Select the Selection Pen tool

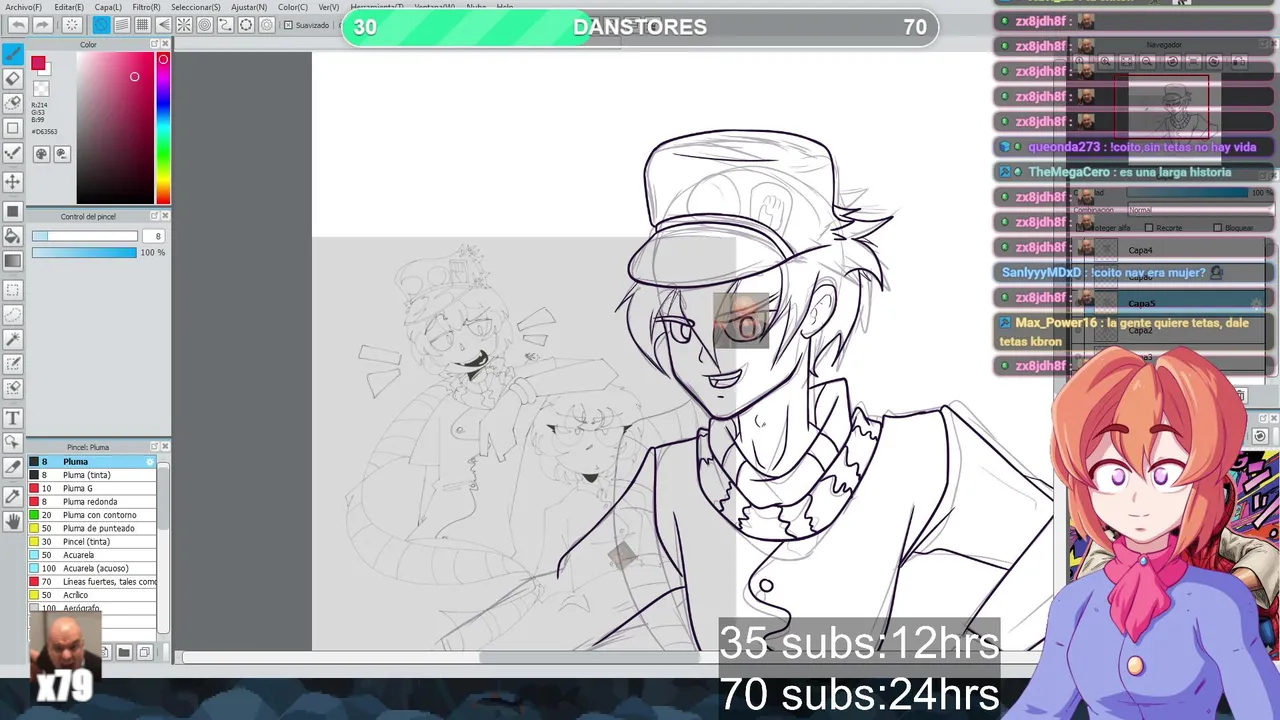tap(13, 364)
